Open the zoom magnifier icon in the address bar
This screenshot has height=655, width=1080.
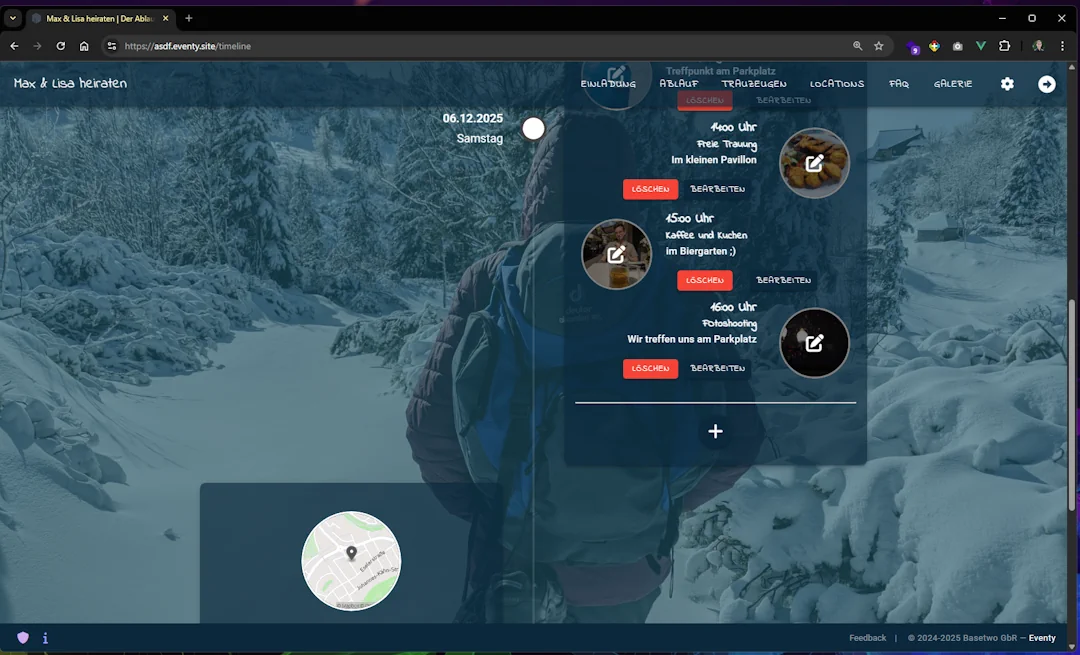tap(858, 46)
